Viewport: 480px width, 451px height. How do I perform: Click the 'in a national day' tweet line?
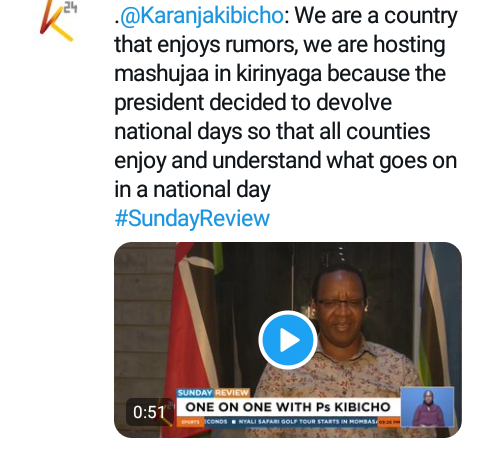[x=192, y=190]
